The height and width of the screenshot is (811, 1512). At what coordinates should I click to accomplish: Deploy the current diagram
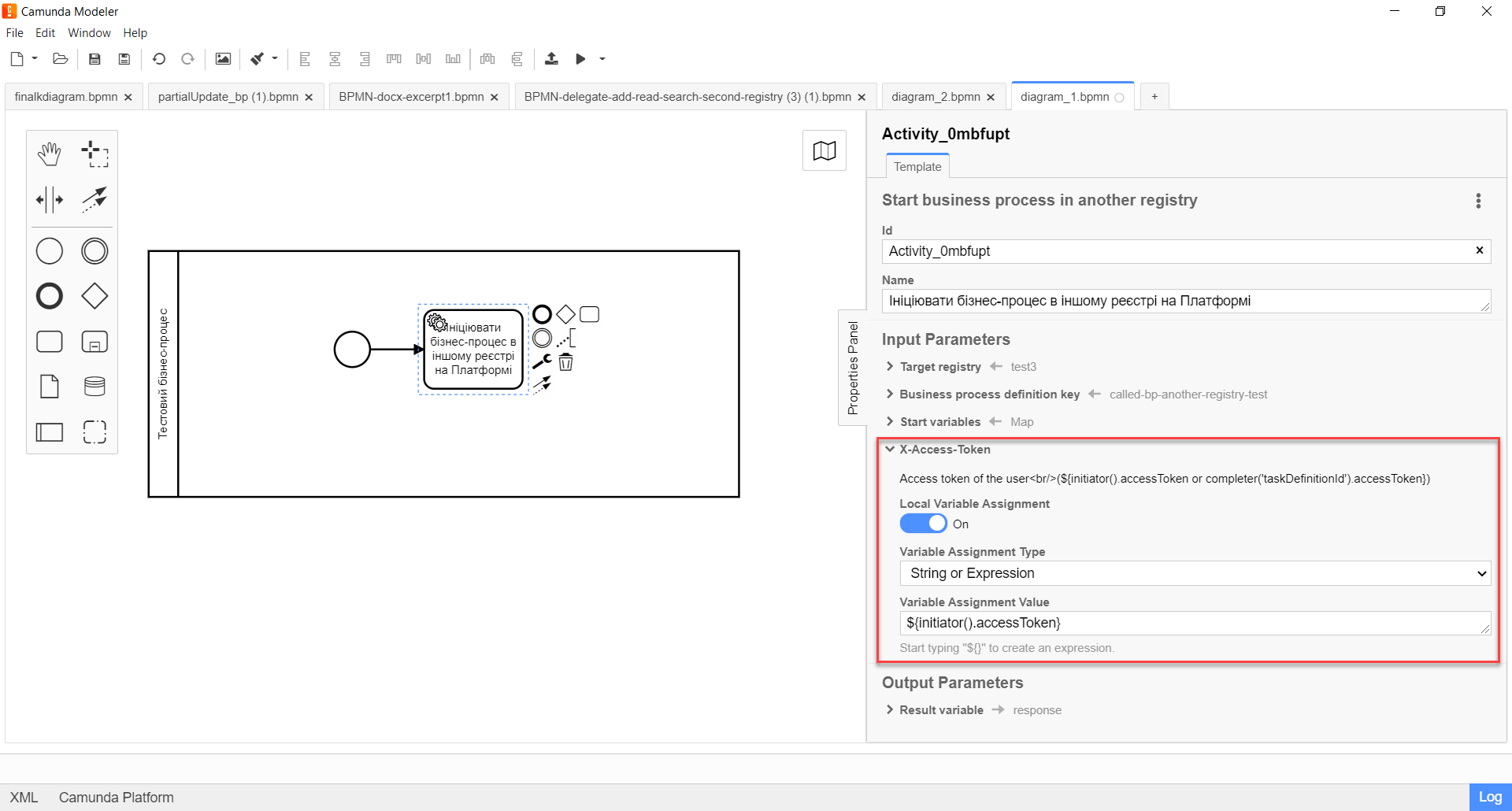pyautogui.click(x=551, y=59)
